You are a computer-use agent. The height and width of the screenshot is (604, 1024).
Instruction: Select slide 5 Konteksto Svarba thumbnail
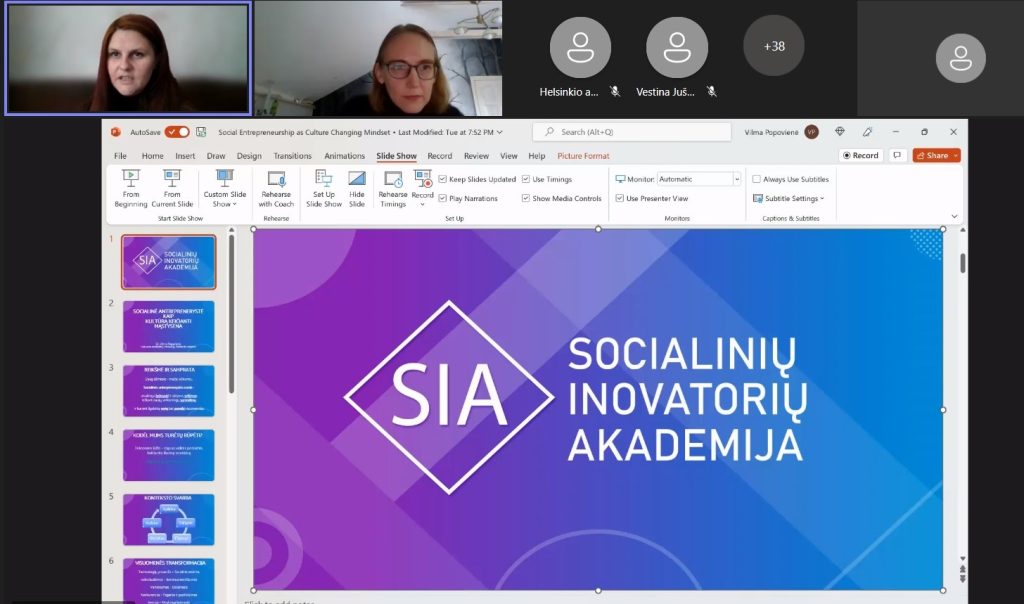pos(168,519)
